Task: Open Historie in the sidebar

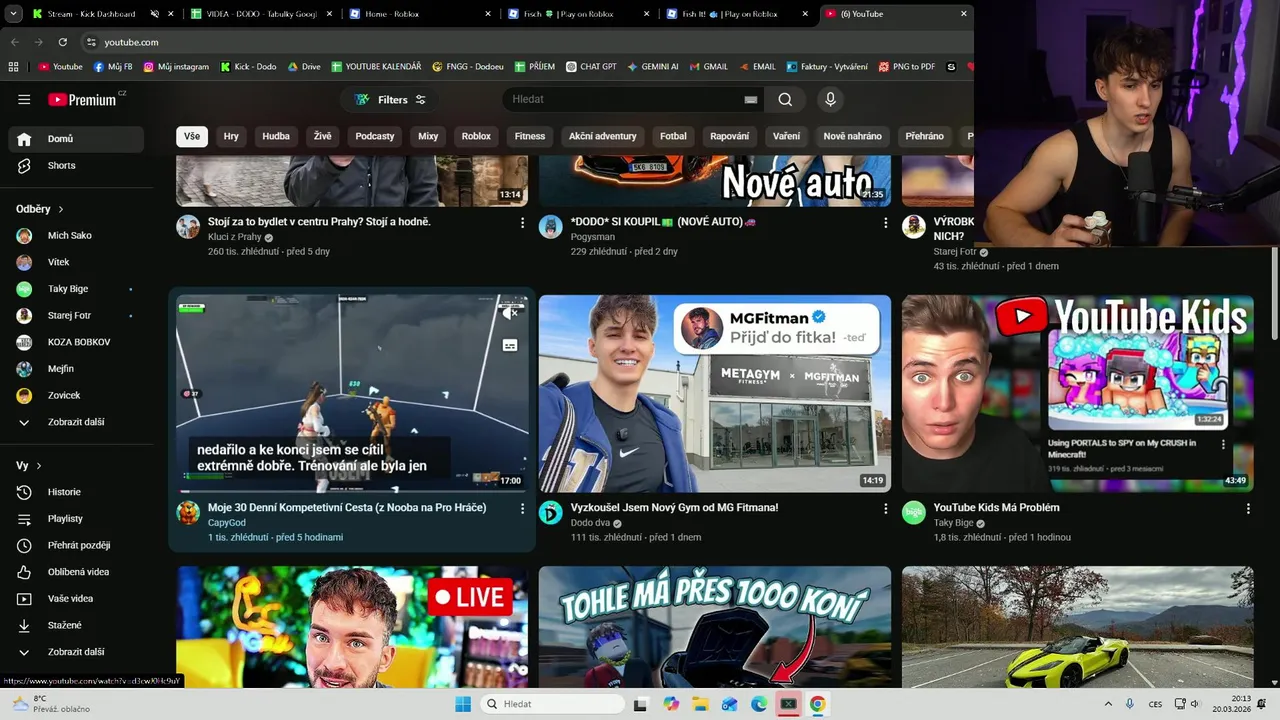Action: point(76,492)
